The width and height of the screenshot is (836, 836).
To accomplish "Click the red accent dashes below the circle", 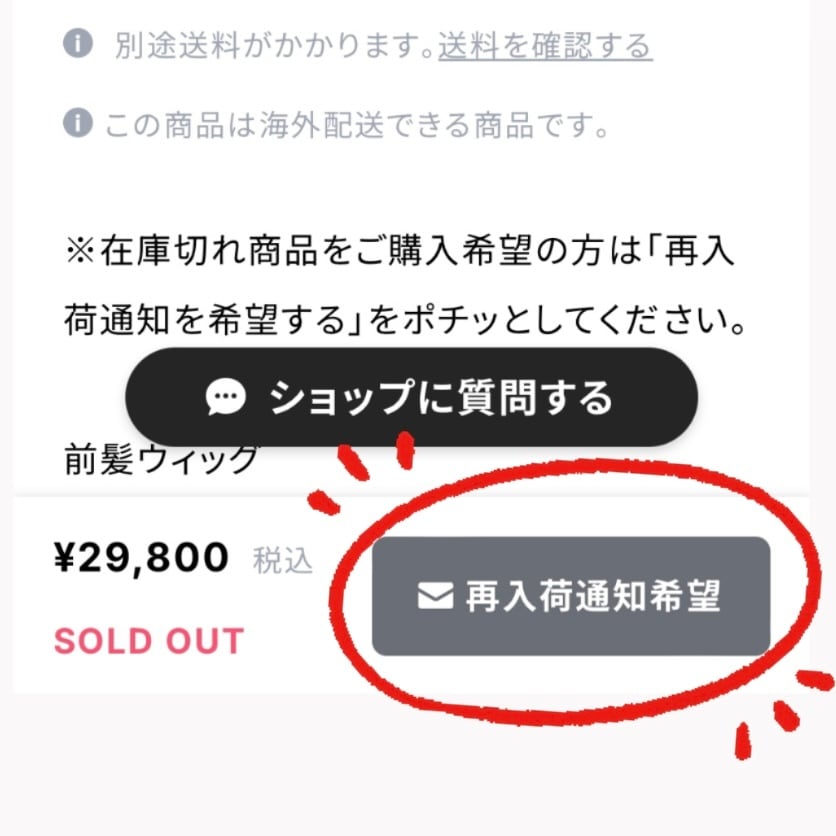I will click(780, 715).
